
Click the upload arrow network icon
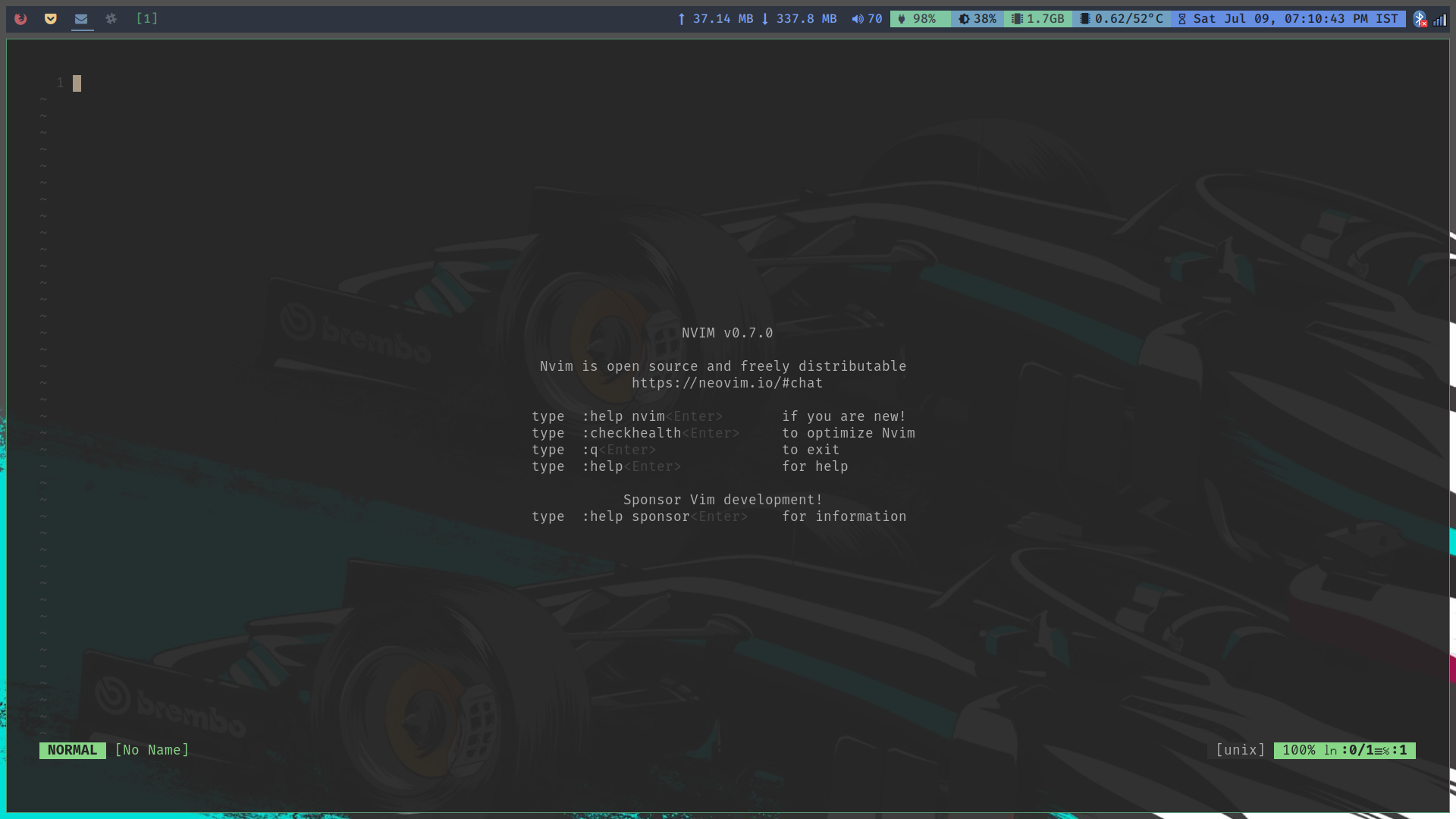pyautogui.click(x=682, y=19)
